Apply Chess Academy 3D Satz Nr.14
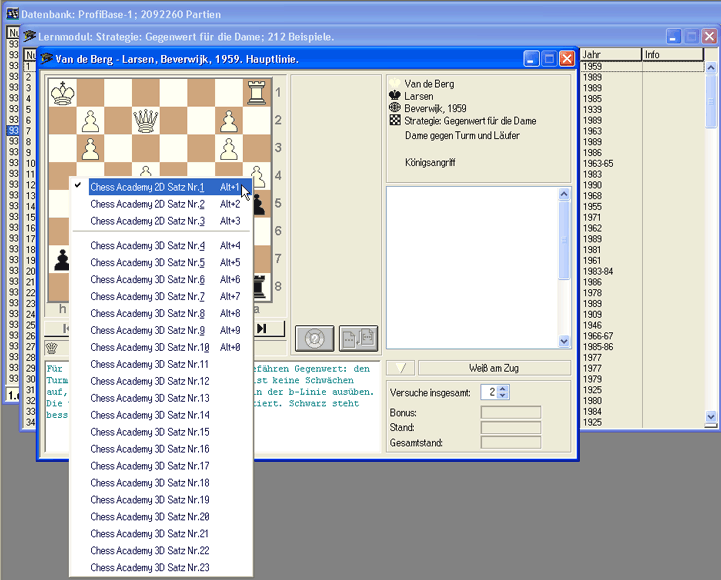Screen dimensions: 721x580 point(162,415)
